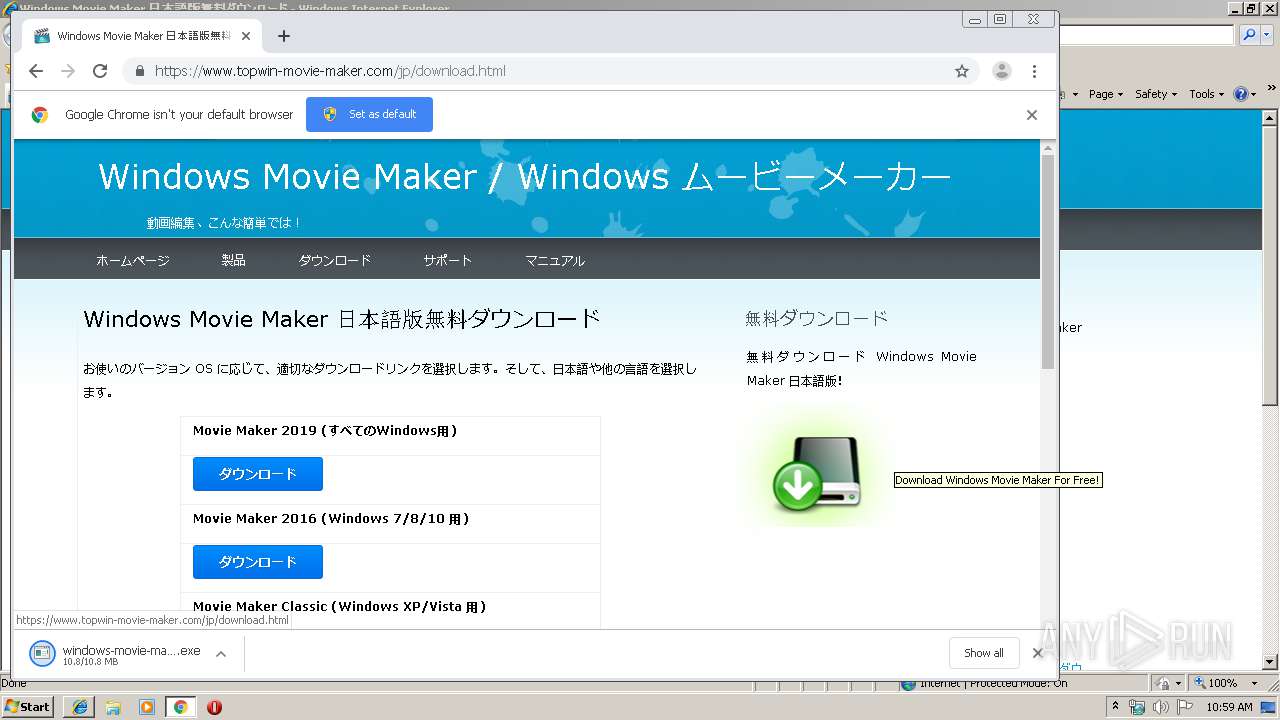Close the Windows Movie Maker Chrome tab
Viewport: 1280px width, 720px height.
(246, 36)
